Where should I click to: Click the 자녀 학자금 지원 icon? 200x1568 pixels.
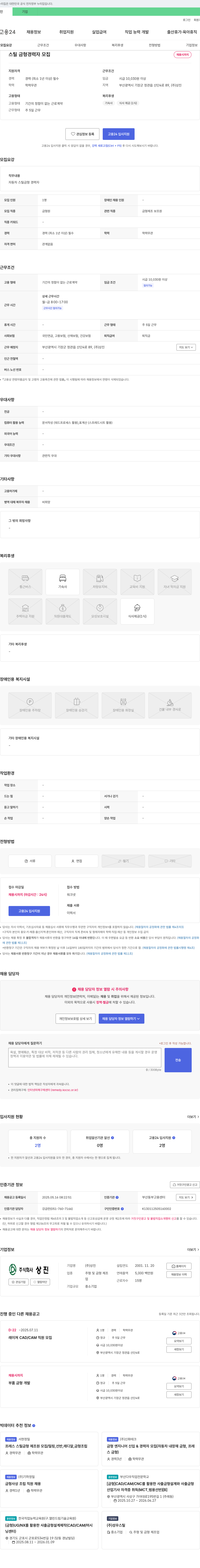174,582
